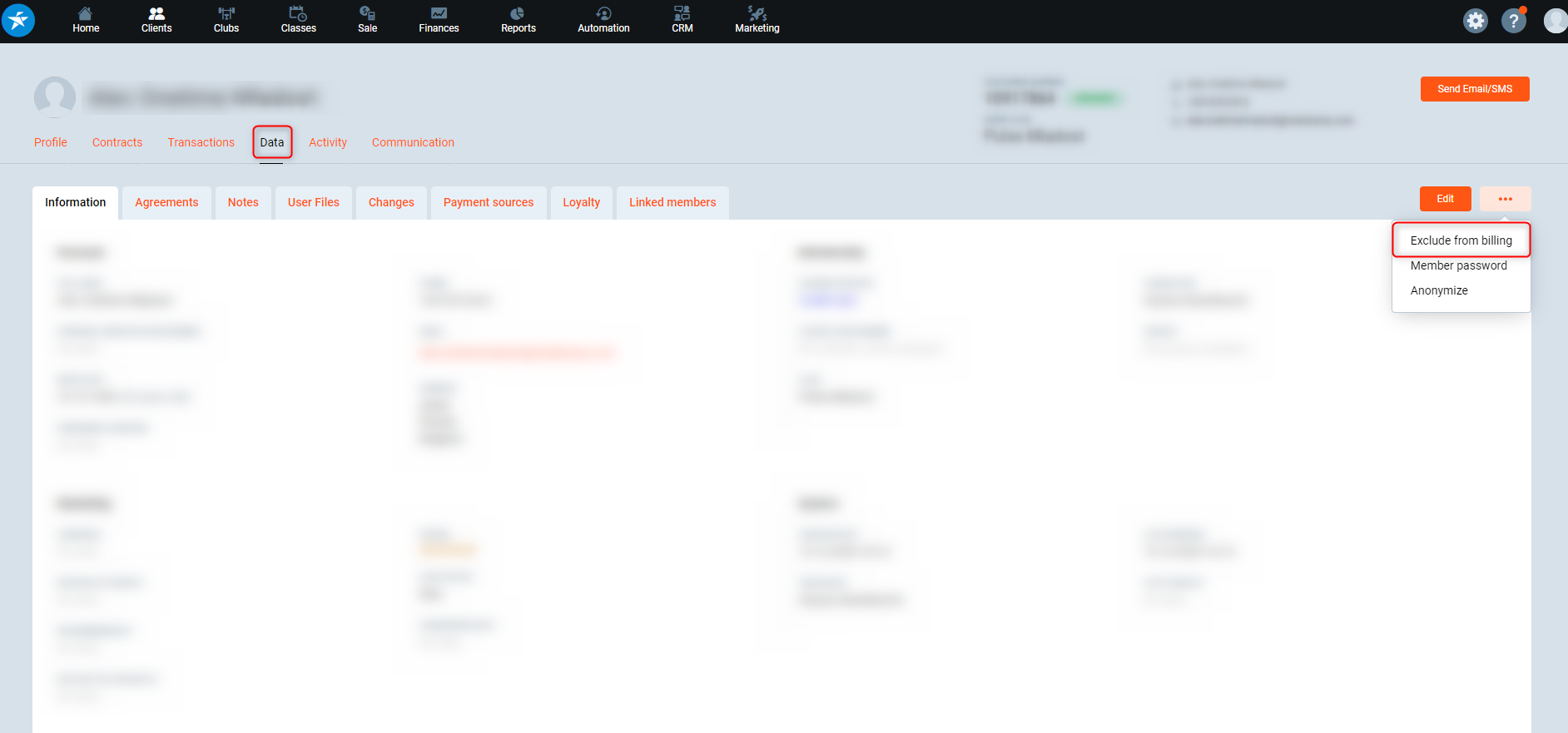Open the Clients section icon
The image size is (1568, 733).
[156, 14]
